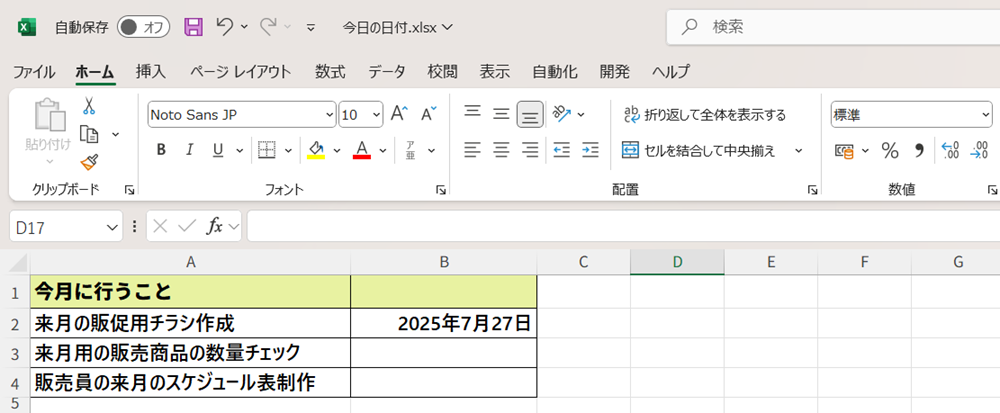Click the 貼り付け paste button

click(48, 131)
